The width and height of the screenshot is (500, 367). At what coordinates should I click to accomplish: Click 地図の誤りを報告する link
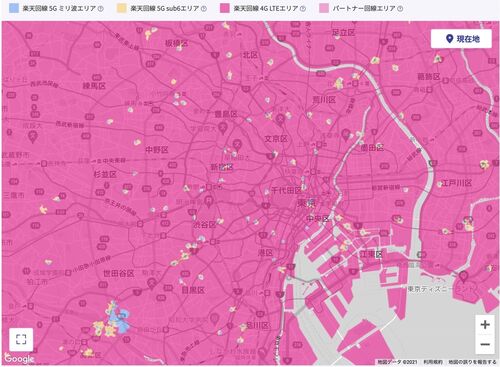[472, 362]
